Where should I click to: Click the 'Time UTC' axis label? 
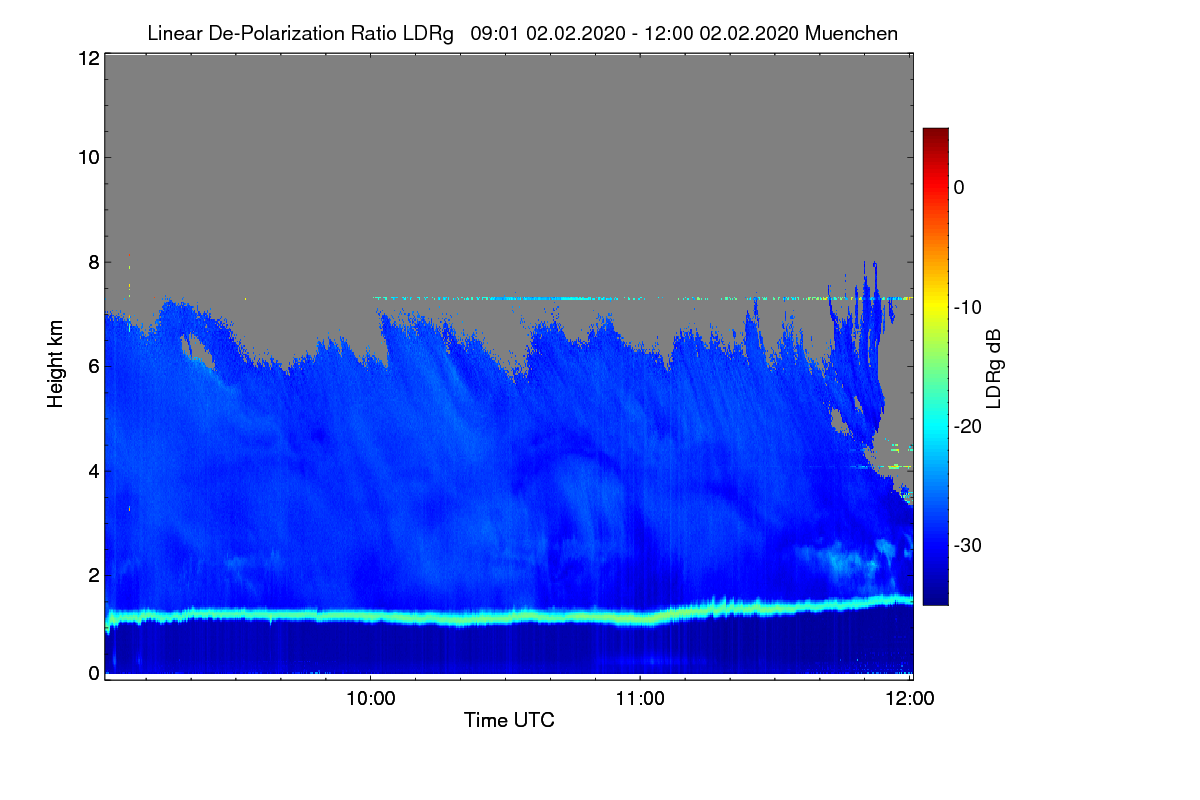[509, 720]
